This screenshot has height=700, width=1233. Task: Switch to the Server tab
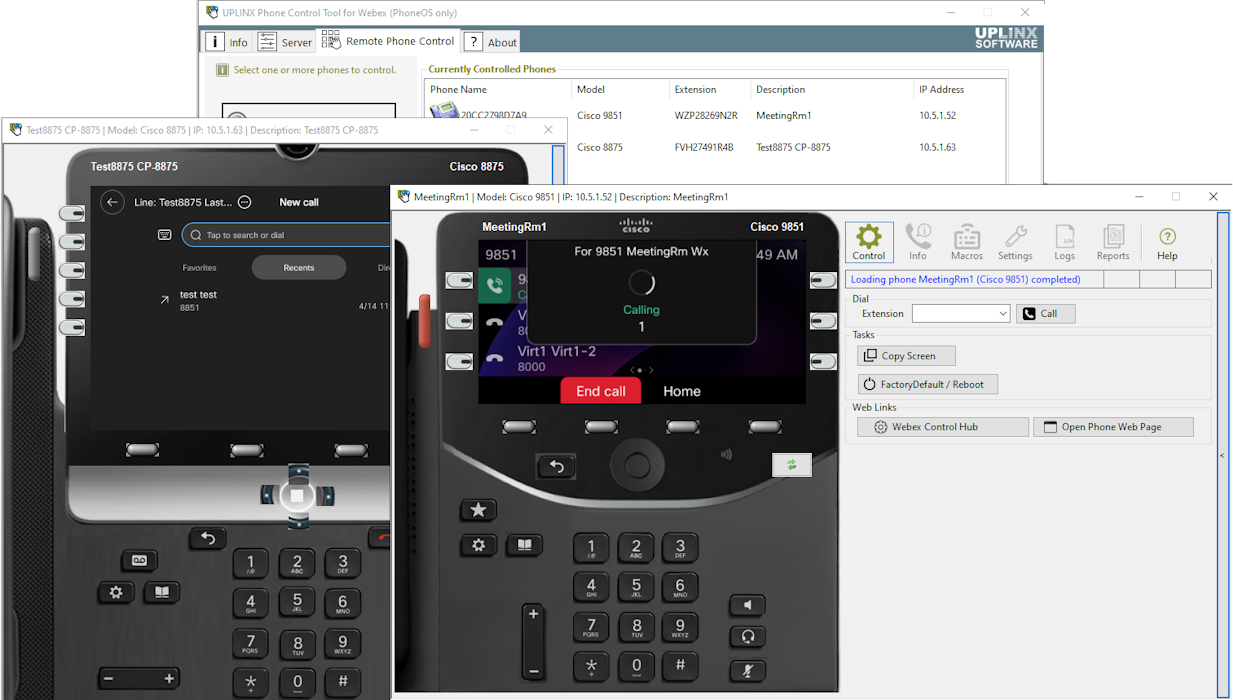tap(286, 42)
